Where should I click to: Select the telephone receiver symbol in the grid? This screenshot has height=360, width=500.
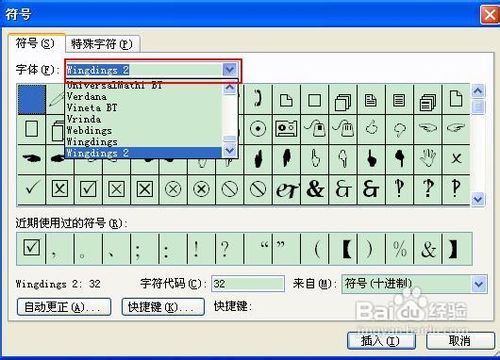258,99
